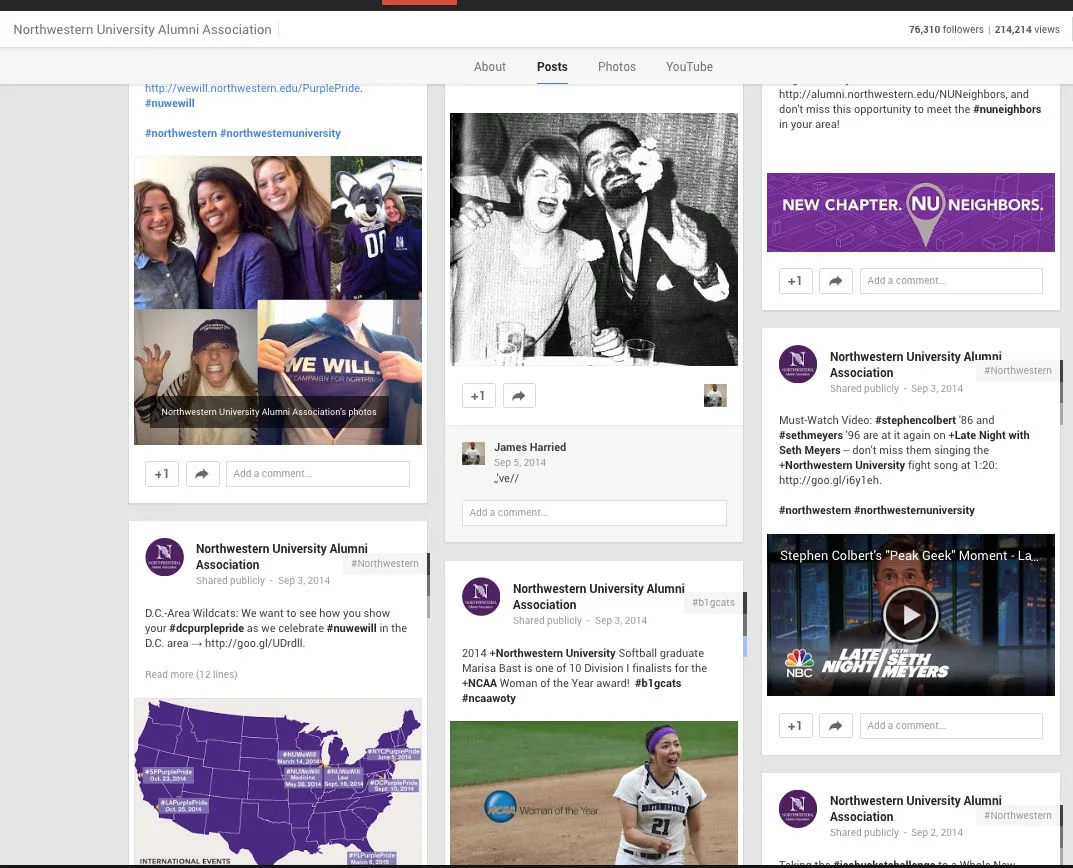This screenshot has height=868, width=1073.
Task: Click the #northwesternuniversity hashtag in the PurplePride post
Action: pos(280,133)
